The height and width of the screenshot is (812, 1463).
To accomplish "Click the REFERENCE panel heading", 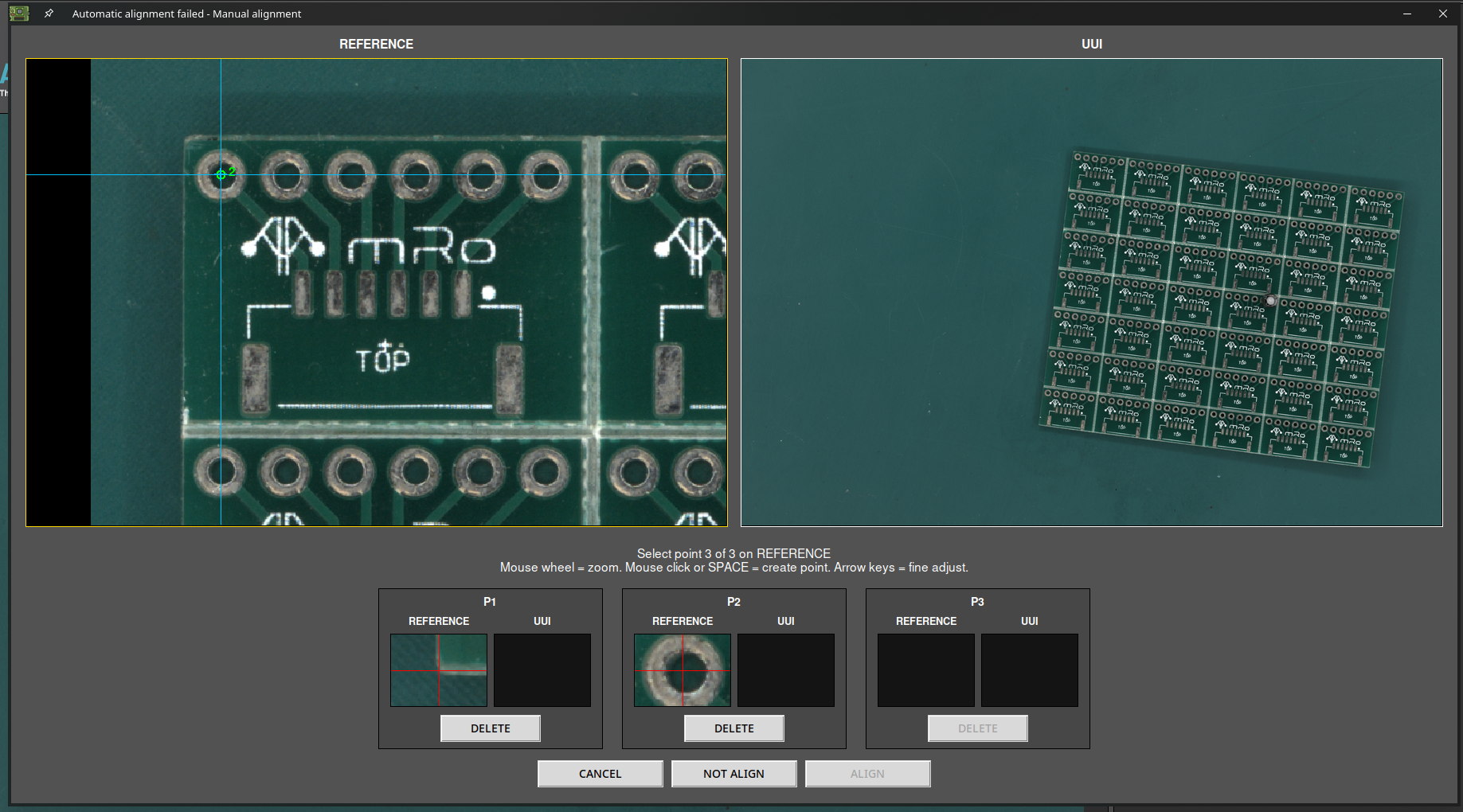I will pos(377,45).
